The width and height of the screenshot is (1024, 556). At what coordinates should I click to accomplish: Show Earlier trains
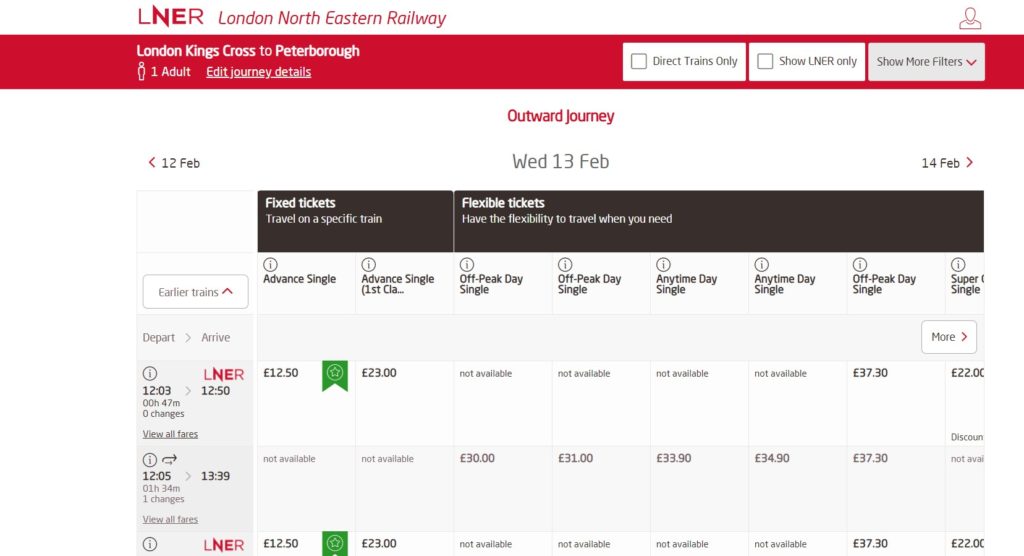tap(195, 292)
